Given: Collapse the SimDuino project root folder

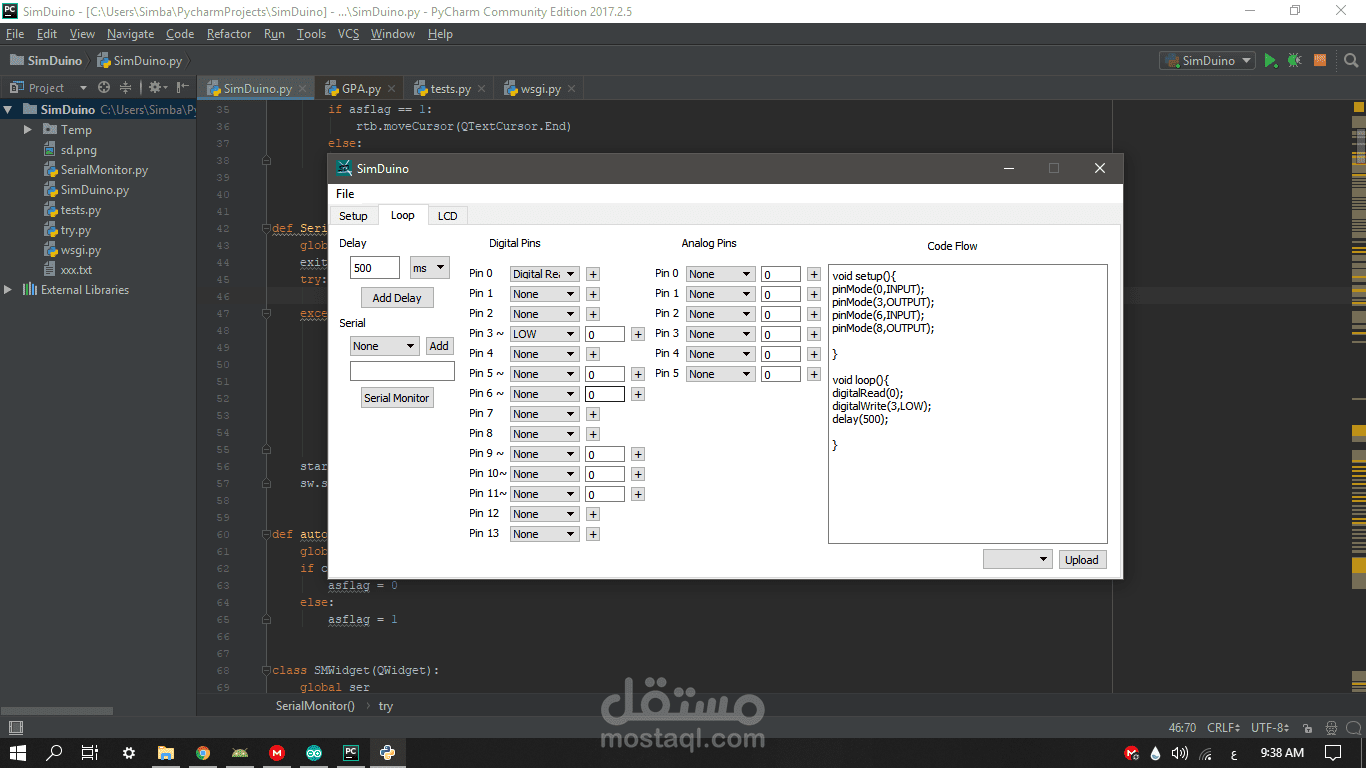Looking at the screenshot, I should click(8, 110).
